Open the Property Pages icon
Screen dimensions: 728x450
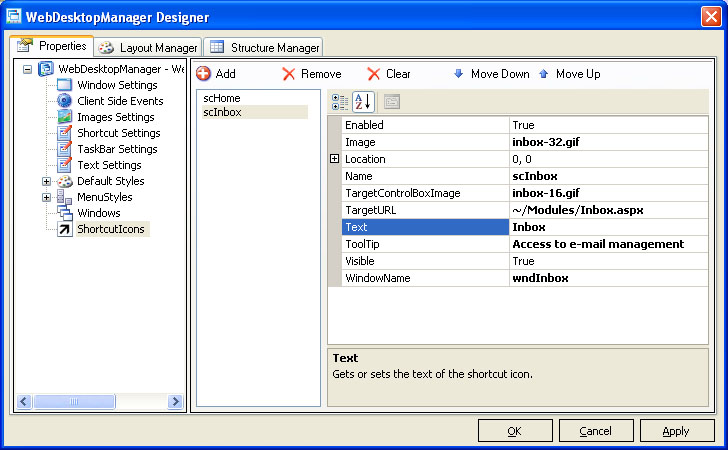coord(392,101)
